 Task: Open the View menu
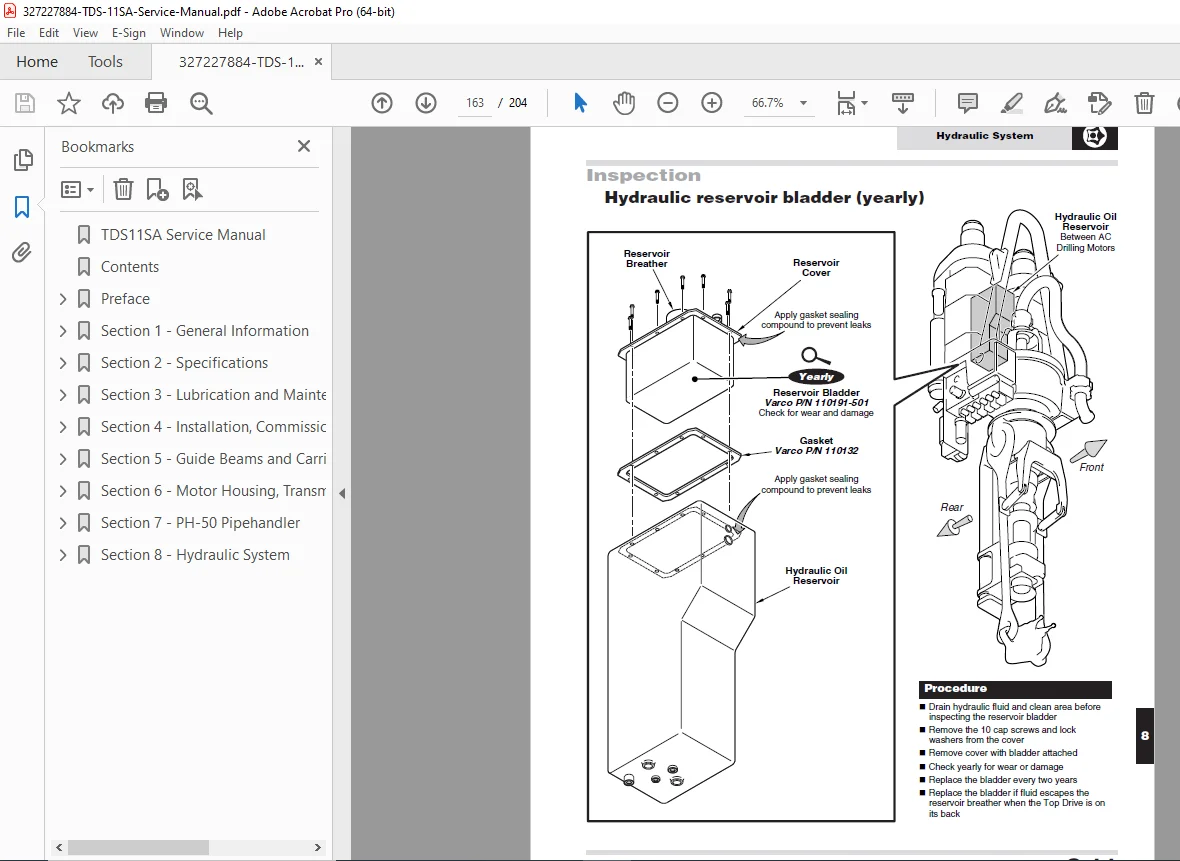(x=85, y=32)
